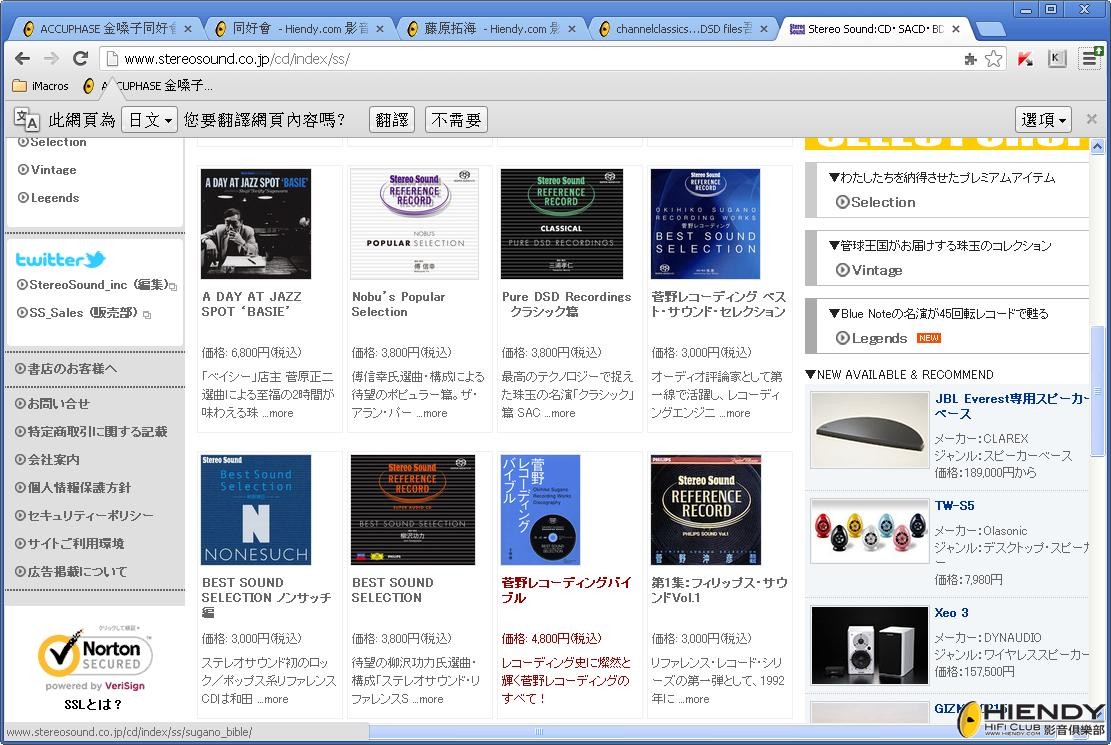Open the Nobu's Popular Selection album cover
Image resolution: width=1111 pixels, height=745 pixels.
414,224
